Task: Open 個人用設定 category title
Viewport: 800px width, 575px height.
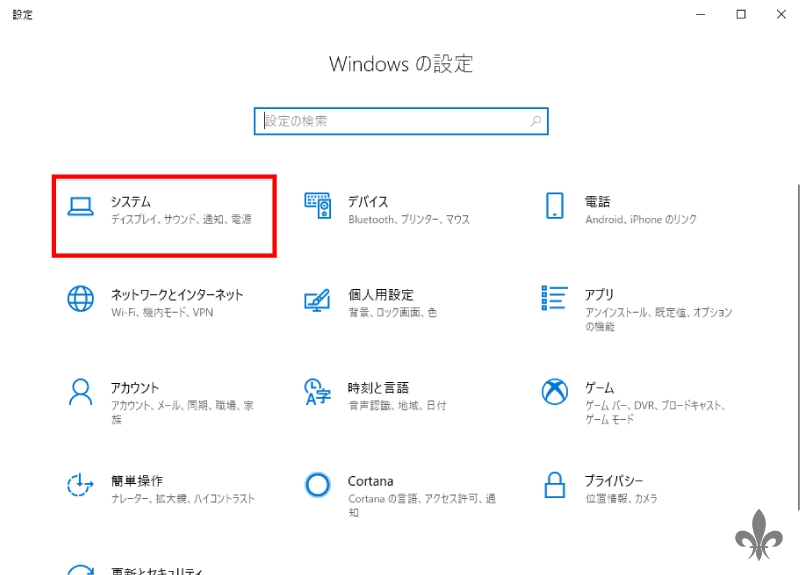Action: [x=381, y=294]
